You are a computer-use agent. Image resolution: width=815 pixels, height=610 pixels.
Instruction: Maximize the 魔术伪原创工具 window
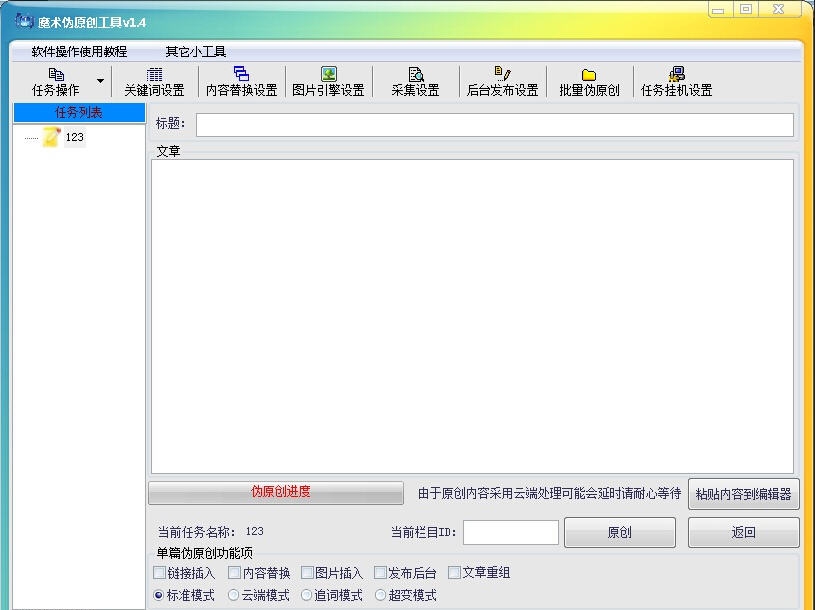pos(746,9)
